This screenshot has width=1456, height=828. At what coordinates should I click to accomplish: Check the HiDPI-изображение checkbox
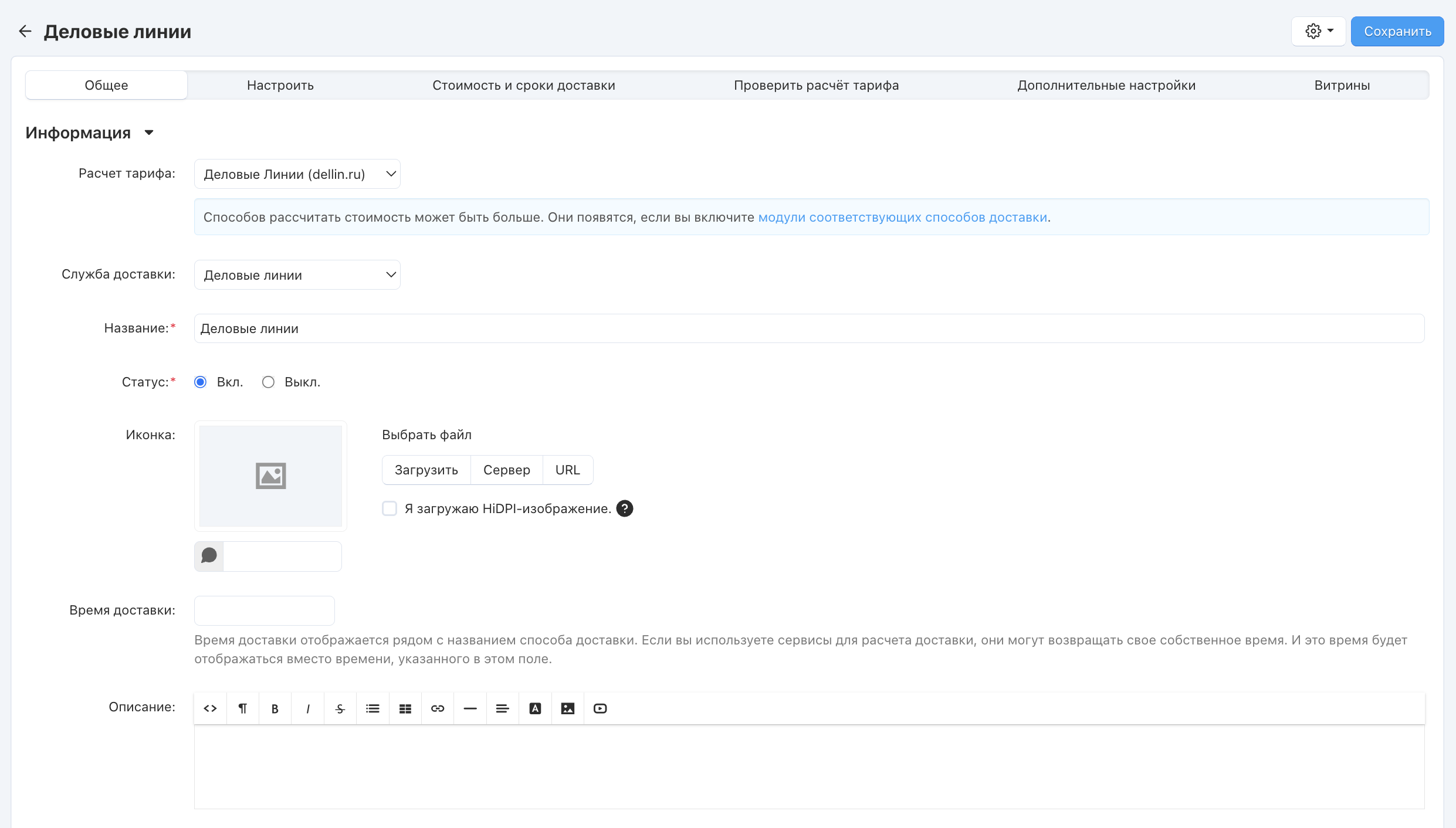[390, 508]
